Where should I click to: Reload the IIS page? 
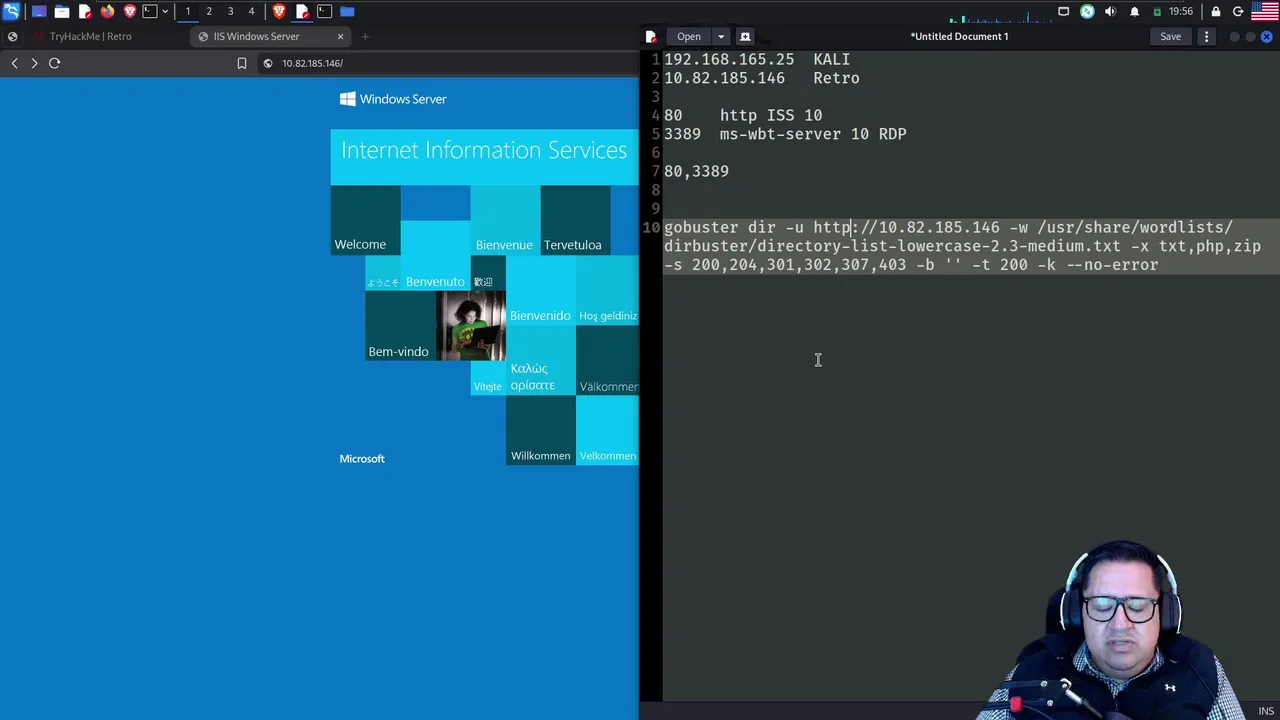click(x=54, y=63)
